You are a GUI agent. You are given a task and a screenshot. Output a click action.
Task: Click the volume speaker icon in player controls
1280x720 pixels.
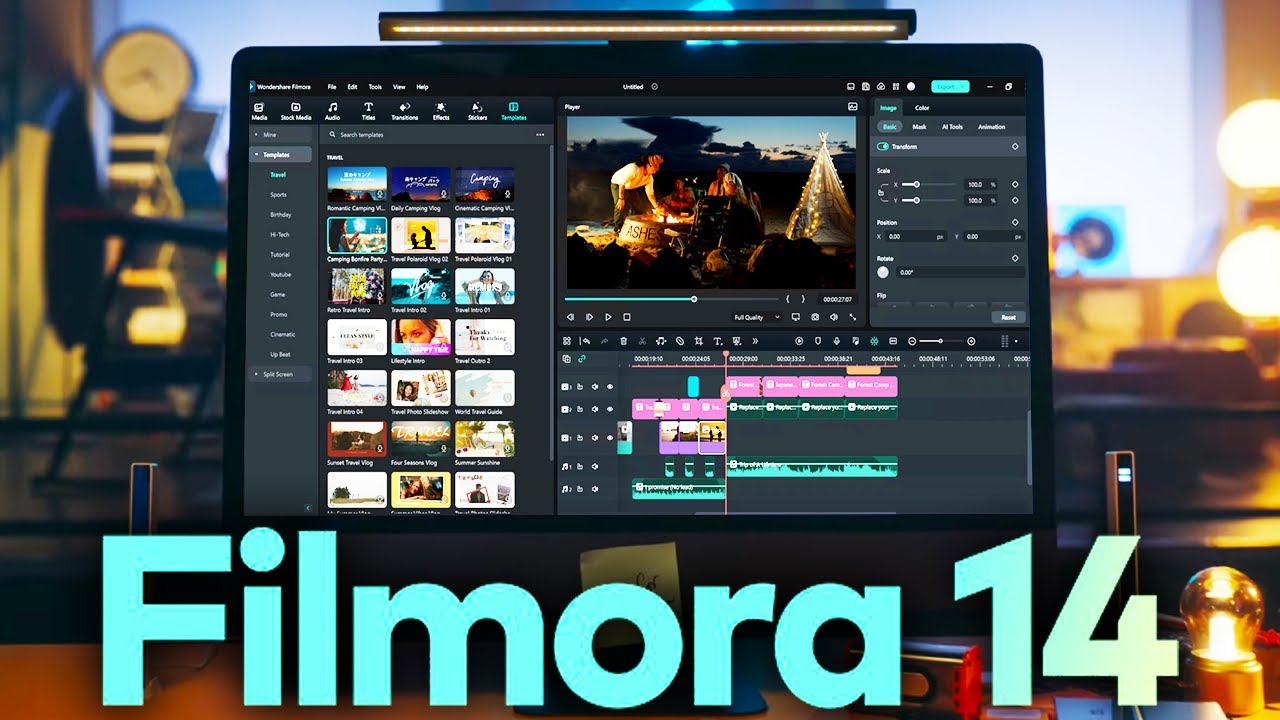click(x=834, y=317)
